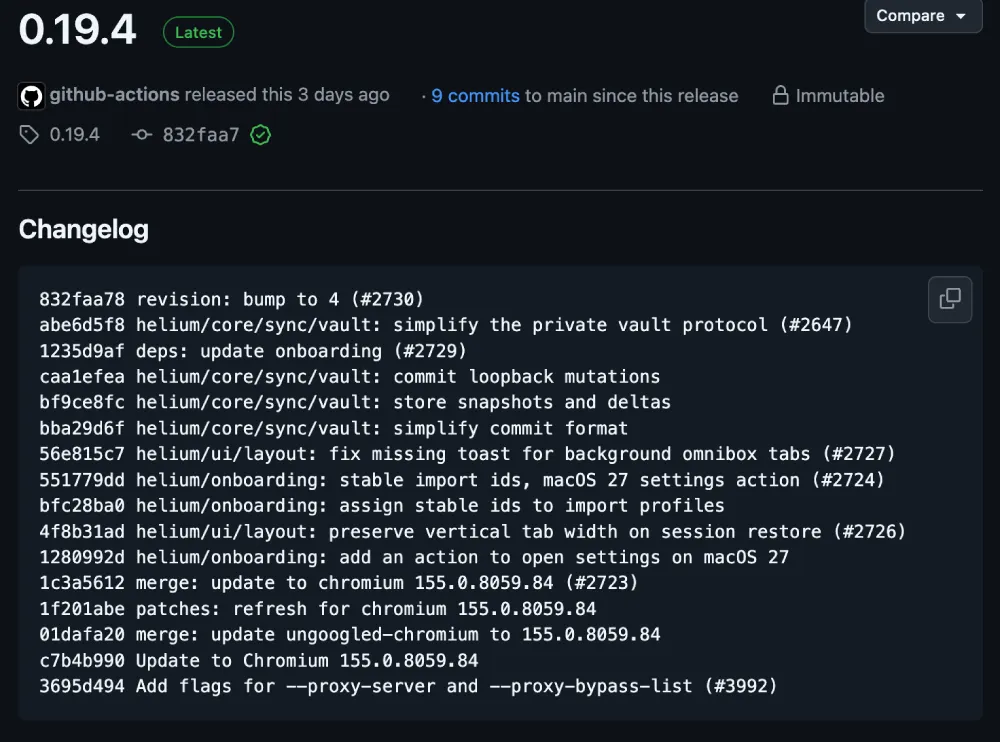The height and width of the screenshot is (742, 1000).
Task: Open the github-actions author link
Action: coord(115,94)
